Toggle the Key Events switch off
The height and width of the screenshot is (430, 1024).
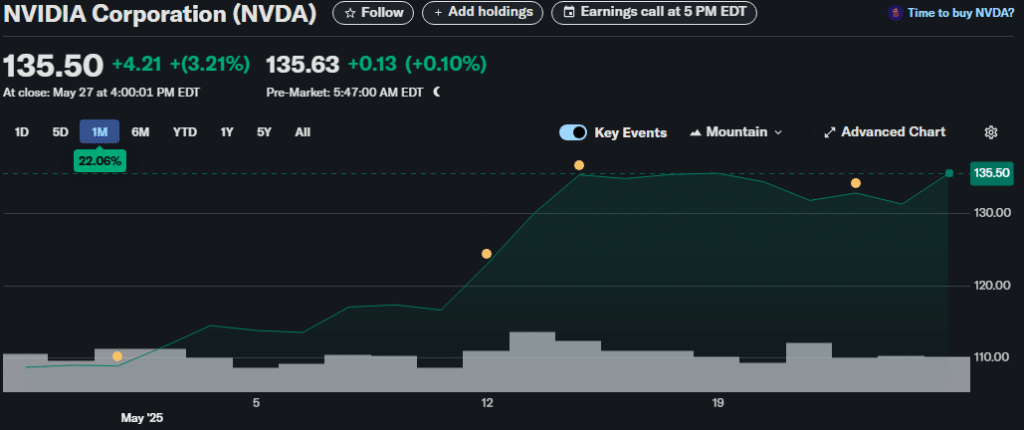coord(573,132)
